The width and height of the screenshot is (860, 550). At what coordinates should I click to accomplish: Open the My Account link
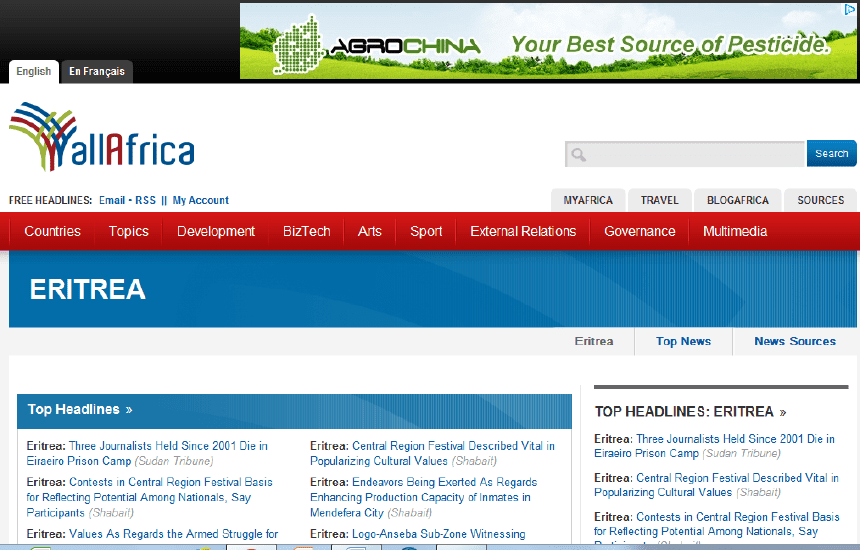(201, 200)
